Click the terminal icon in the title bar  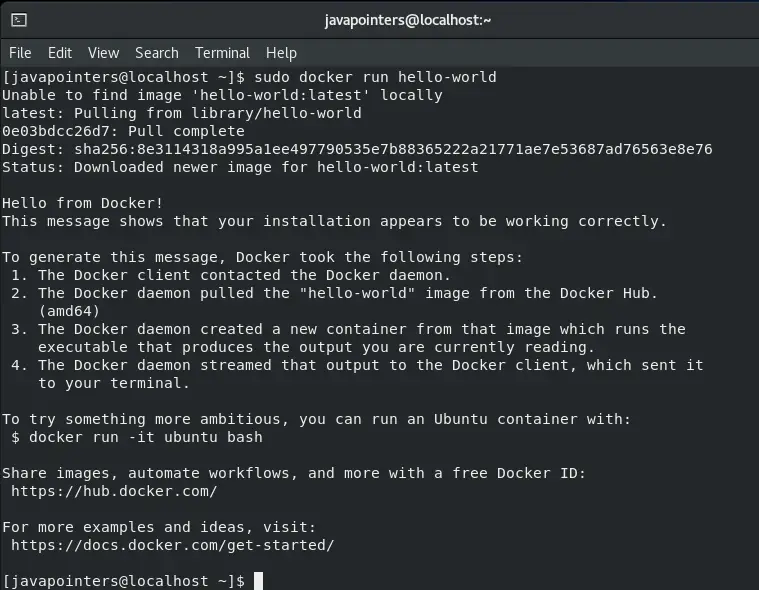click(x=19, y=20)
